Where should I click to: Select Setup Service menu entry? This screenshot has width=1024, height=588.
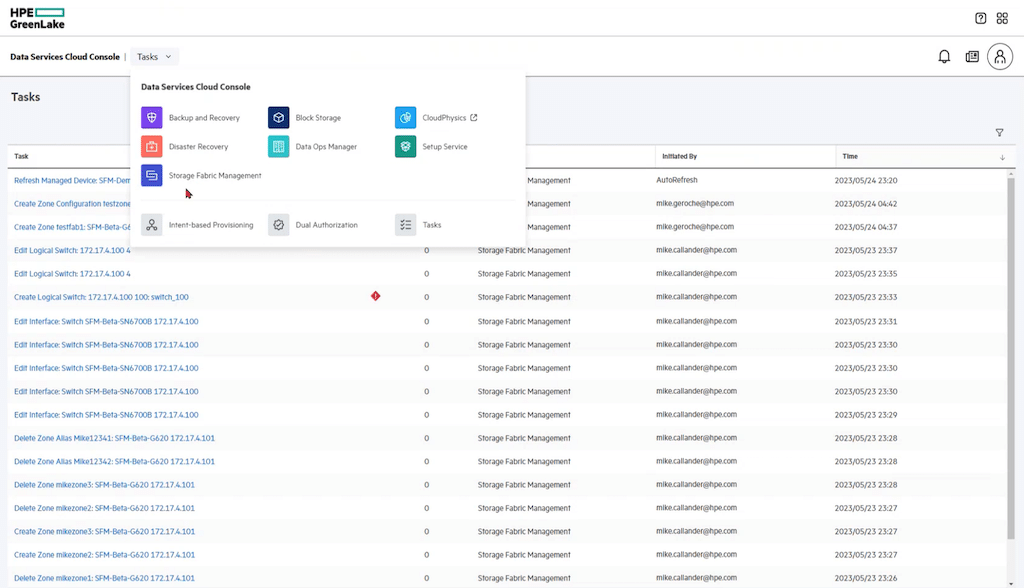coord(445,146)
